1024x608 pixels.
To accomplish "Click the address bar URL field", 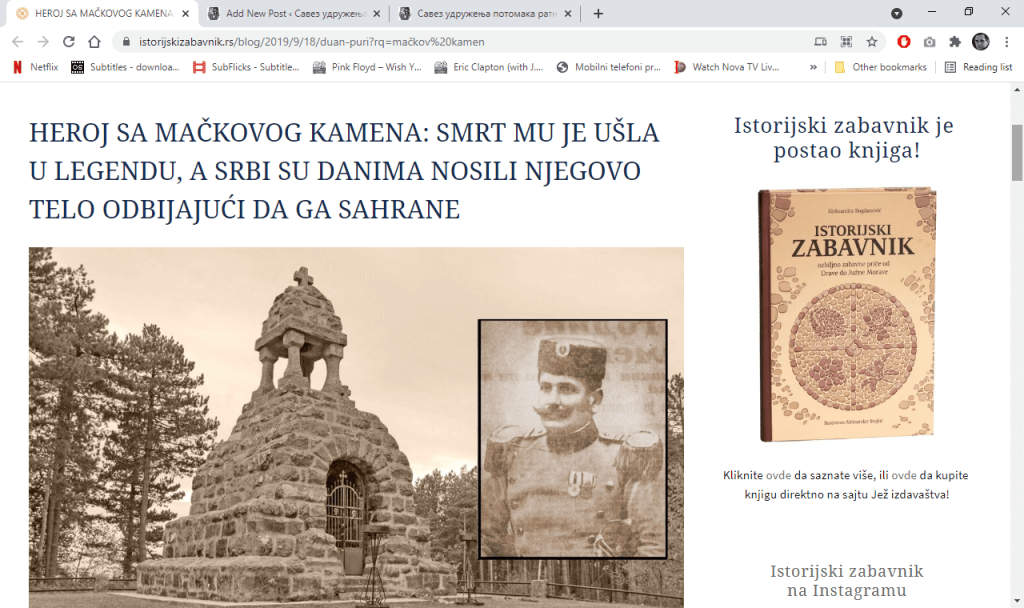I will (450, 42).
